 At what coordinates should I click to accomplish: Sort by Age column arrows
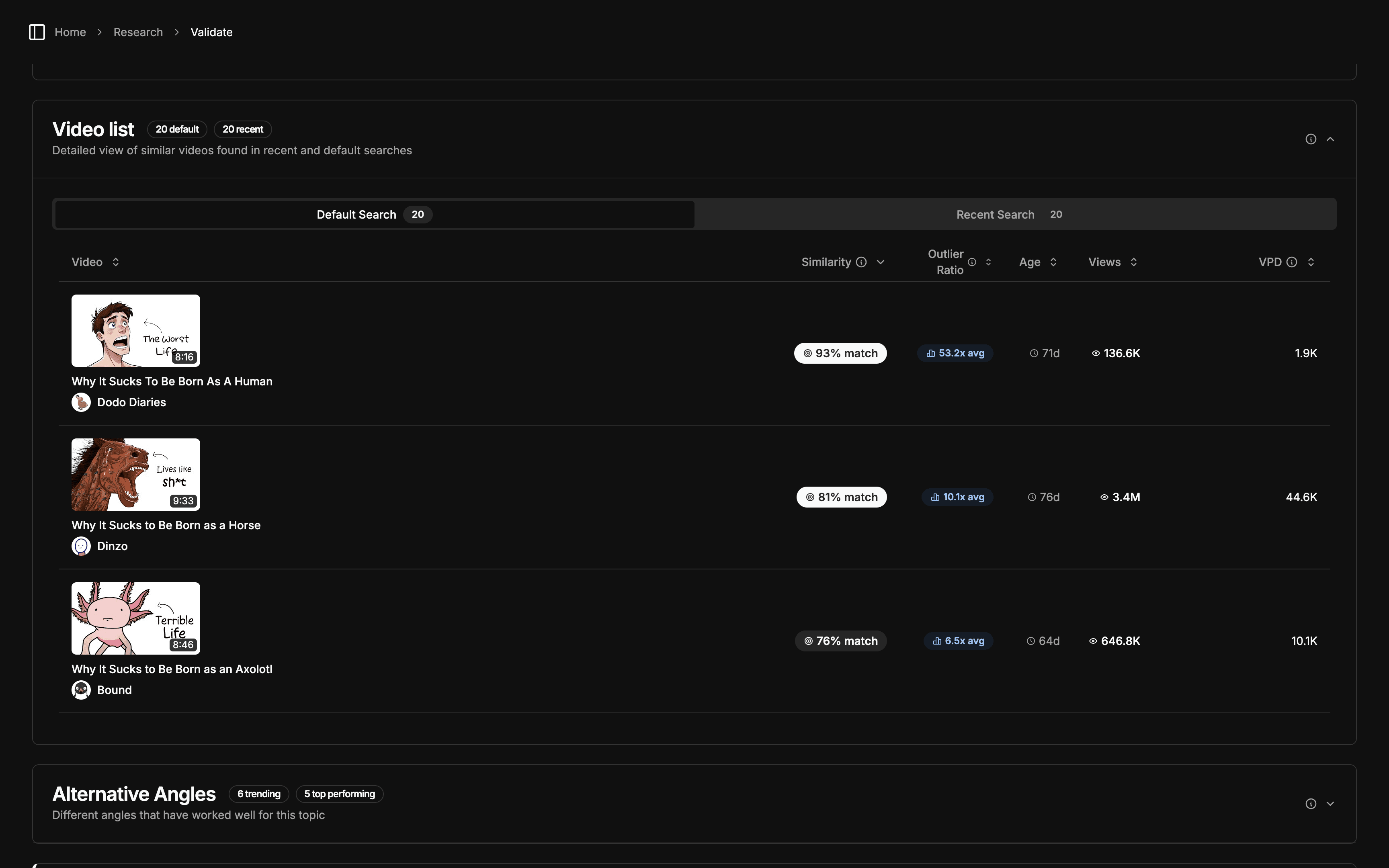pos(1053,262)
